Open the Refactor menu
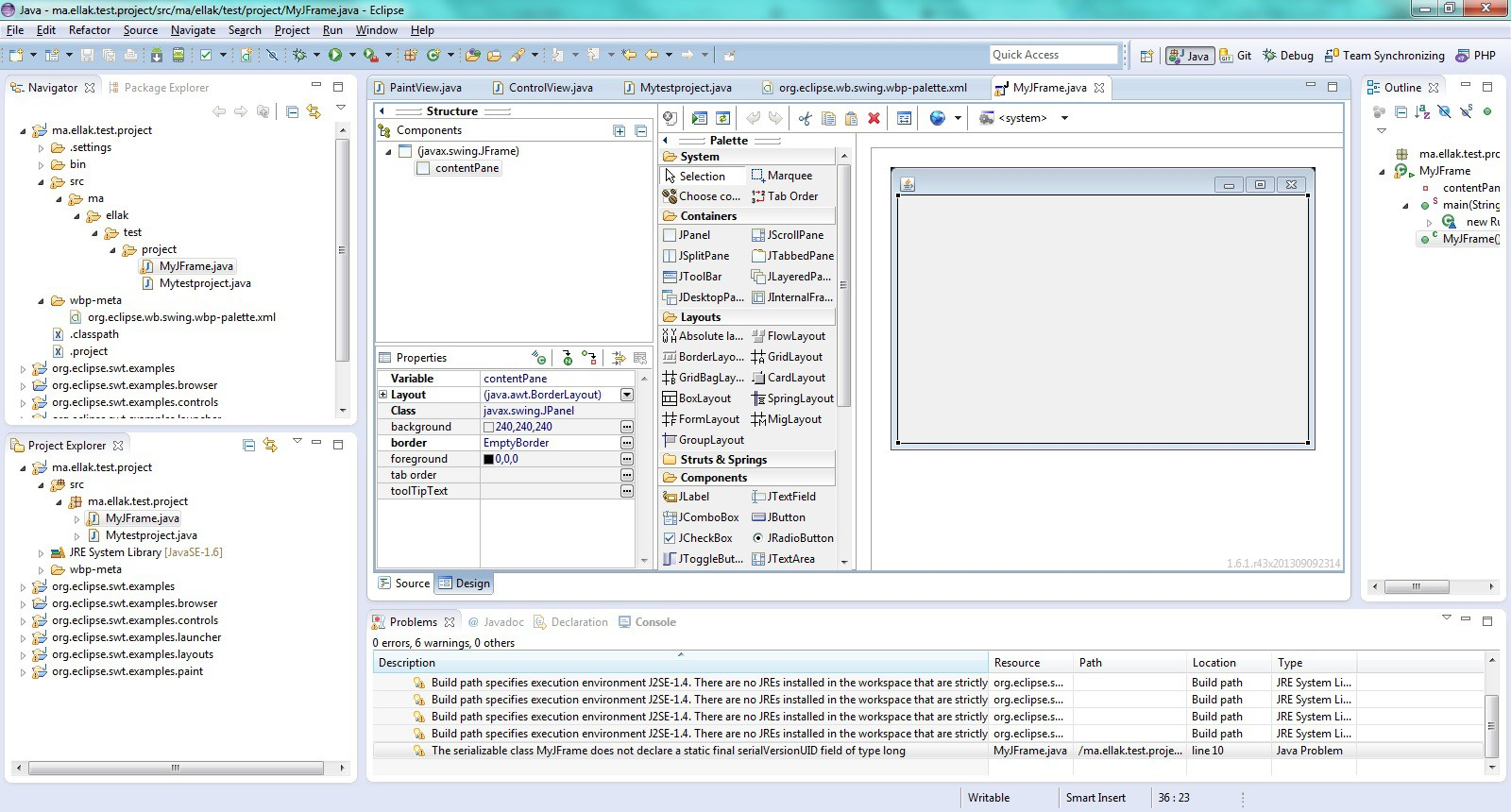The image size is (1511, 812). point(90,30)
